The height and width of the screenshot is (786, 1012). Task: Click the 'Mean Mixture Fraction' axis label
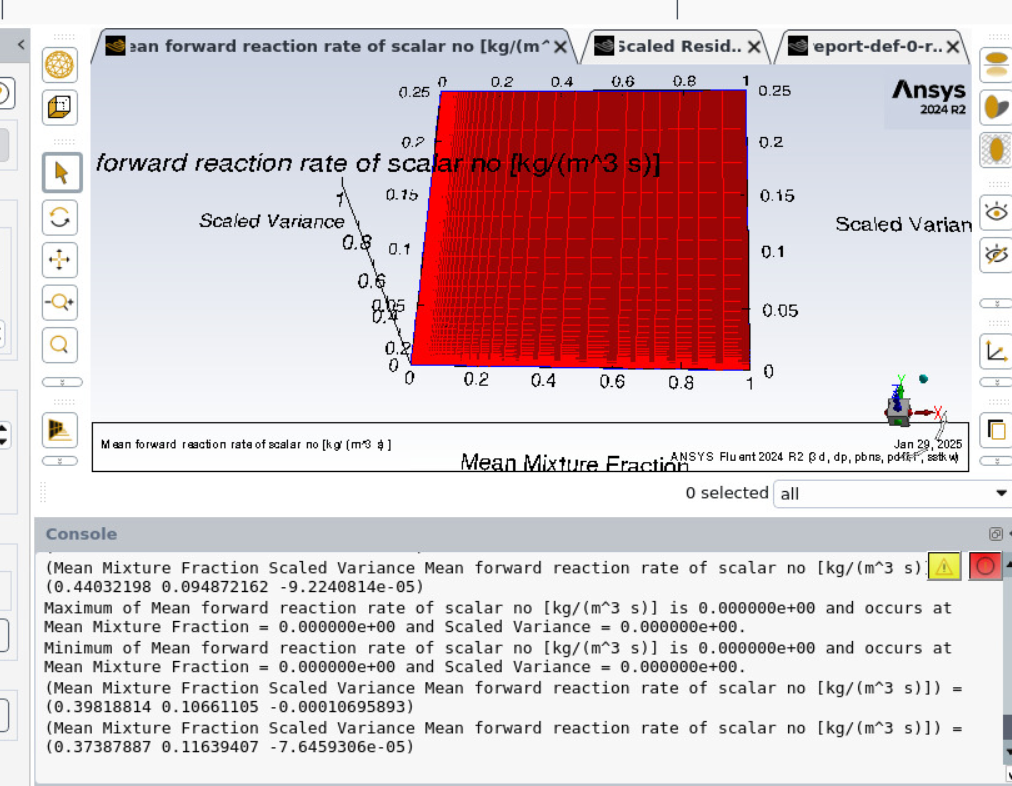574,463
